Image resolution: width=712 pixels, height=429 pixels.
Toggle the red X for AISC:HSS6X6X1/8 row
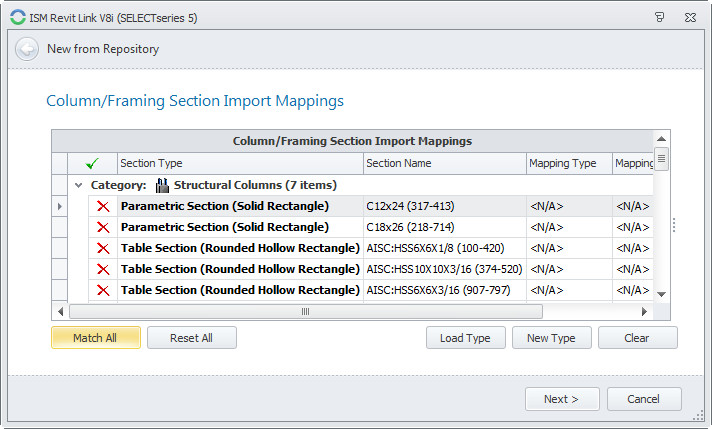101,248
